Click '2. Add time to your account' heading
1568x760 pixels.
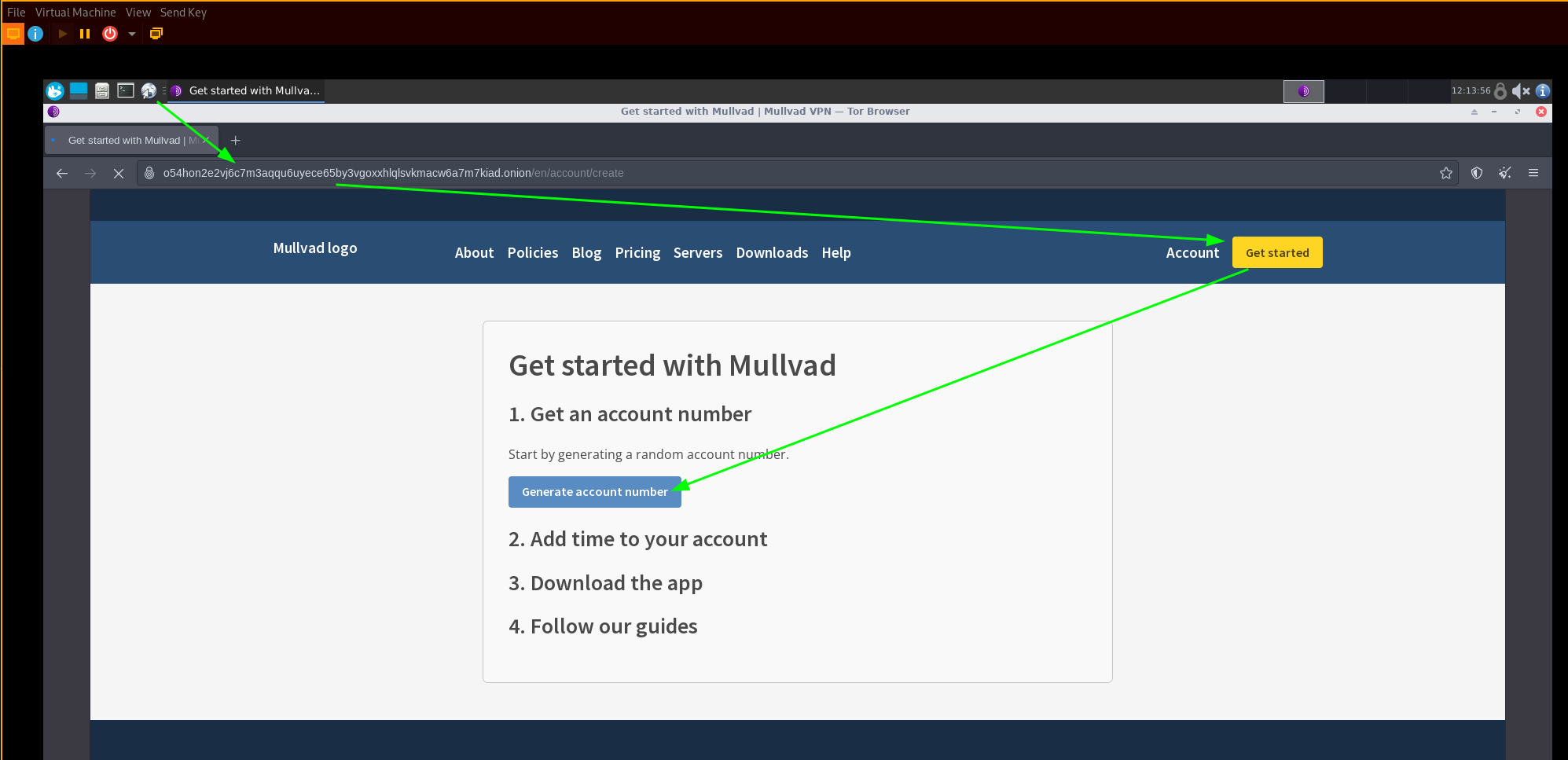638,539
